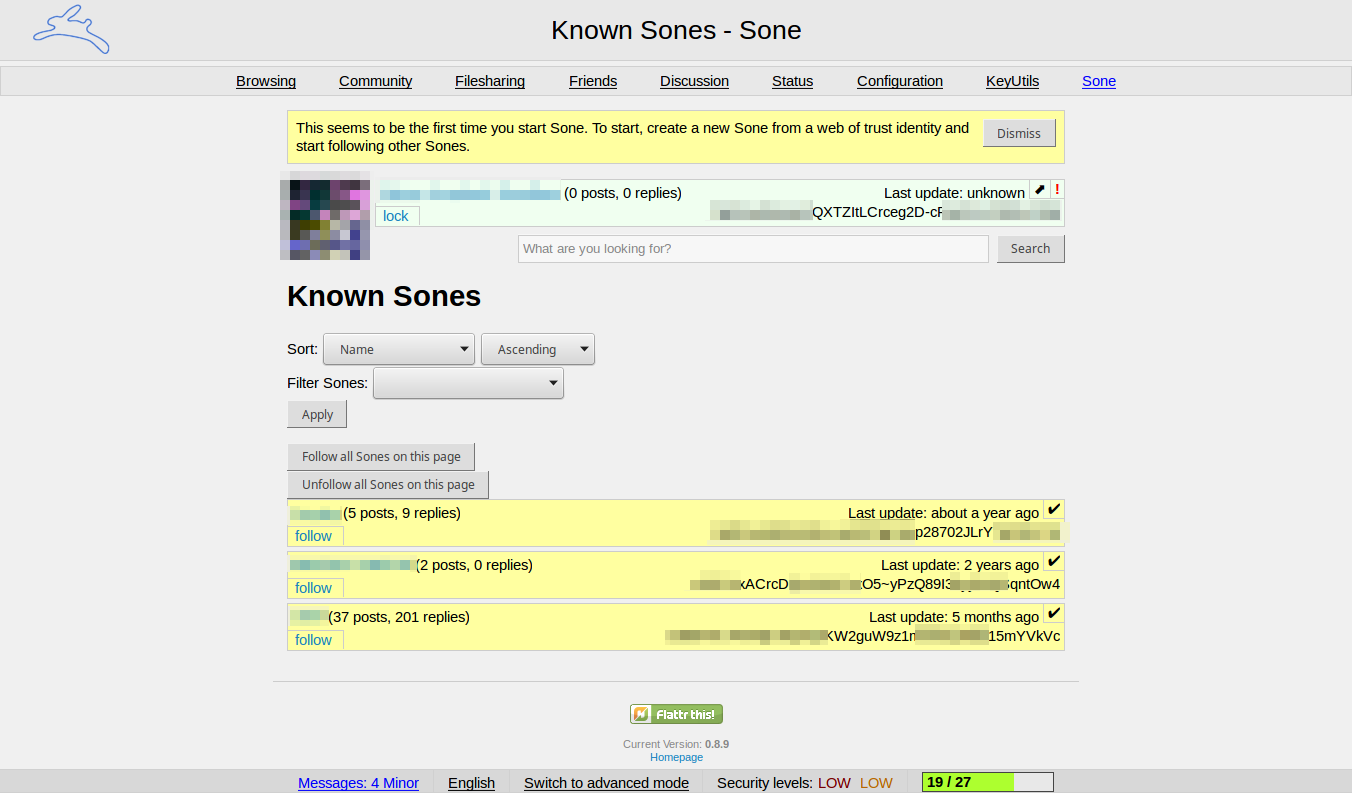Click the 'Last update: 2 years ago' text
1352x793 pixels.
click(x=960, y=565)
